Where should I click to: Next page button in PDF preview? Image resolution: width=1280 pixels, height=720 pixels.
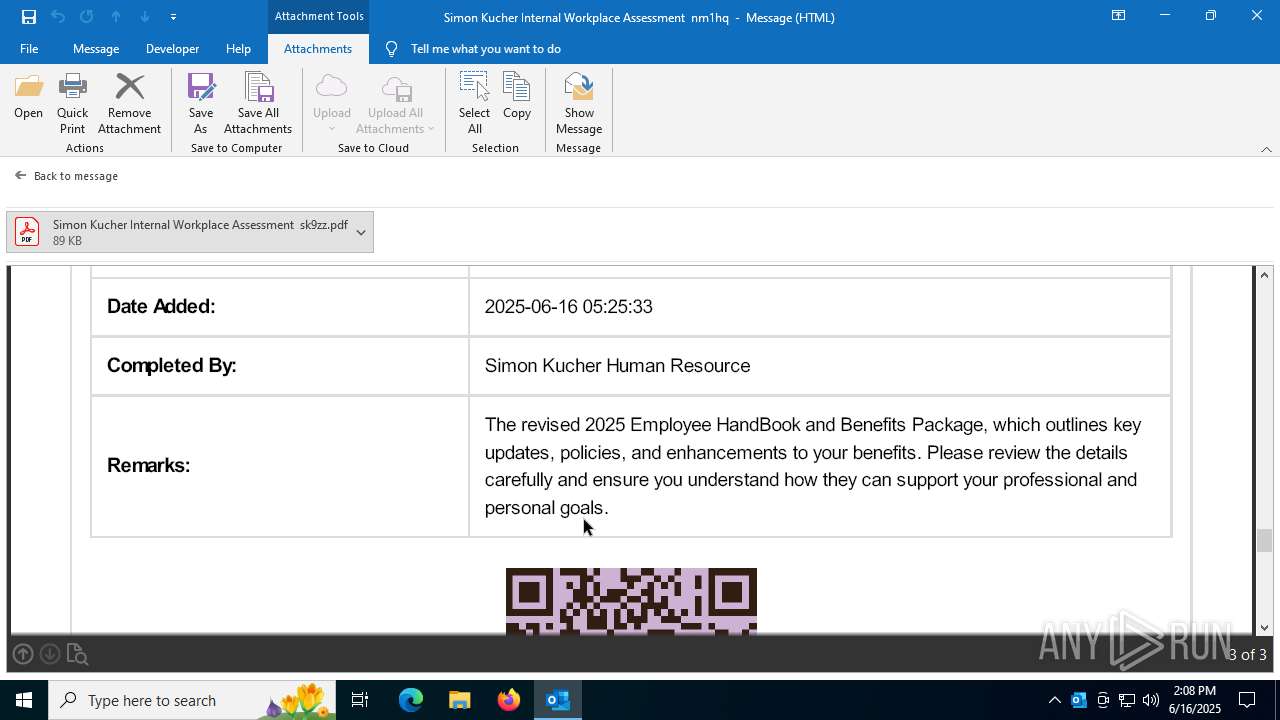[50, 654]
